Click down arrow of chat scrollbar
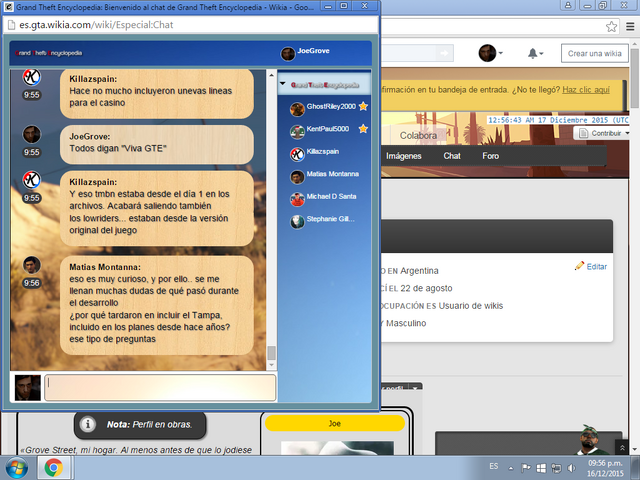 [x=271, y=365]
